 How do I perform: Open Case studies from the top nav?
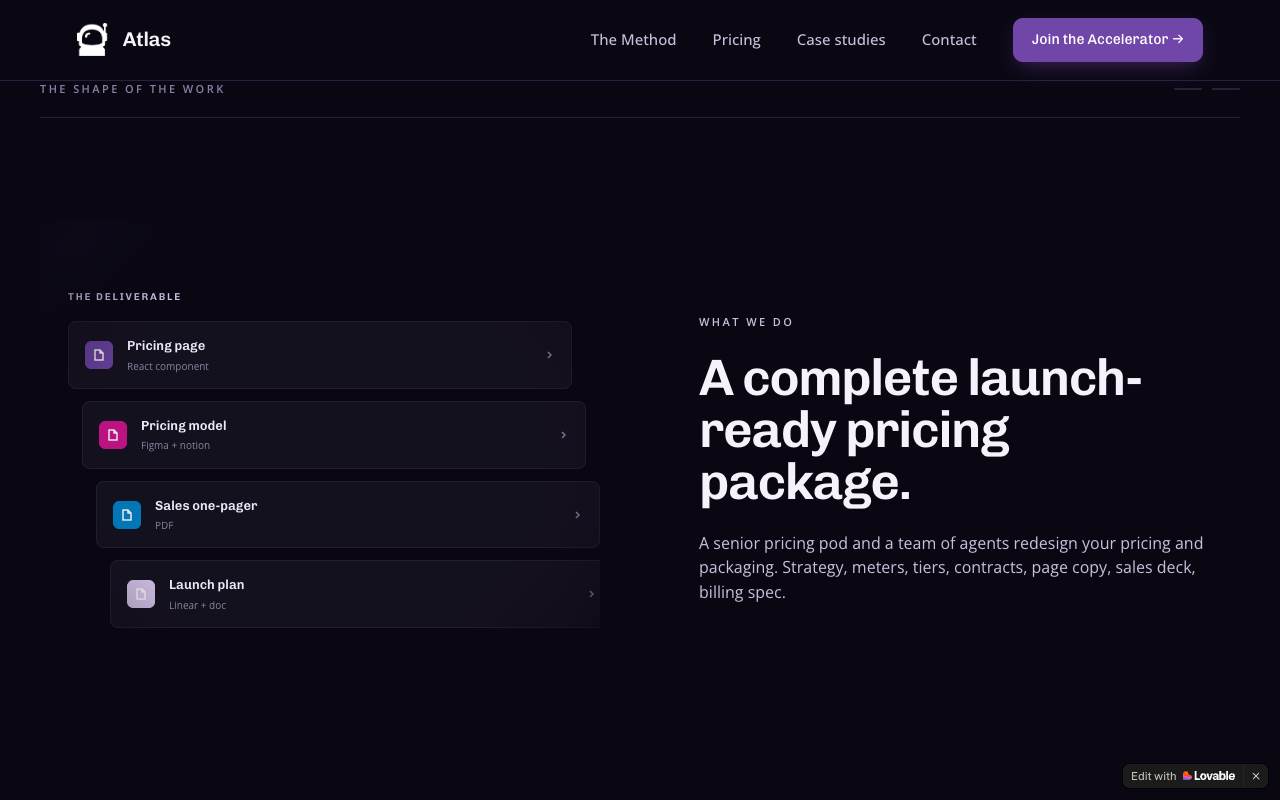pos(841,40)
